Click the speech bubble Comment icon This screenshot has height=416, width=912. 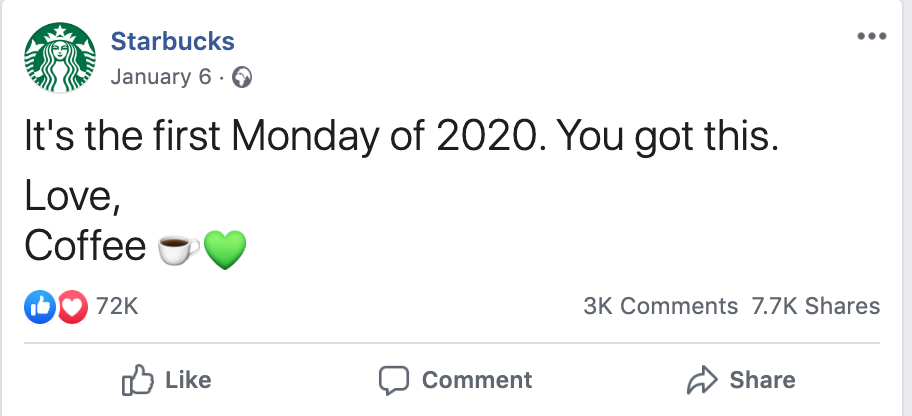point(395,380)
